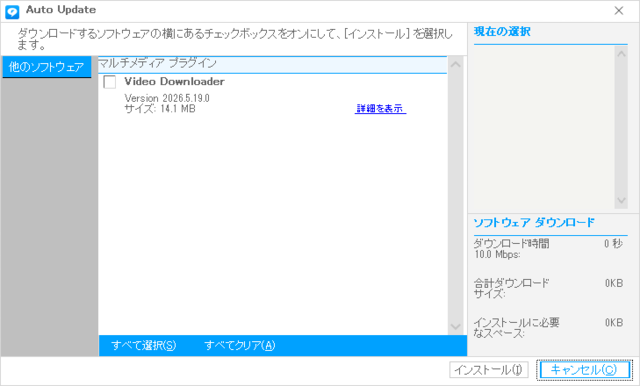Click the インストール(I) button
The image size is (640, 386).
[489, 370]
